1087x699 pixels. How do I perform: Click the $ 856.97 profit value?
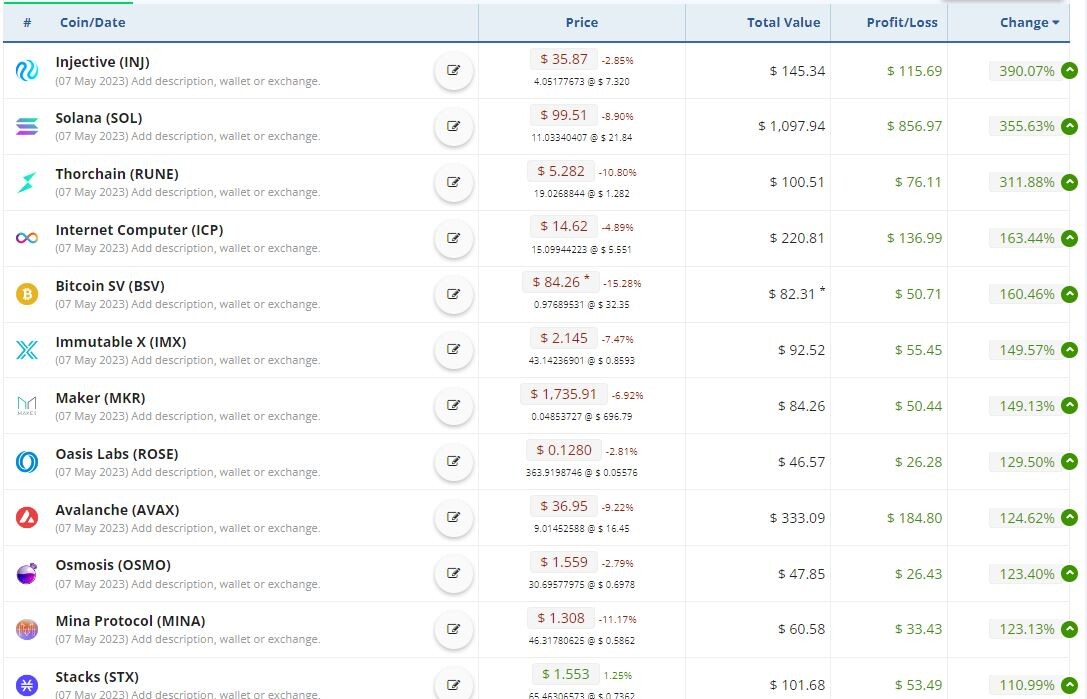point(914,126)
